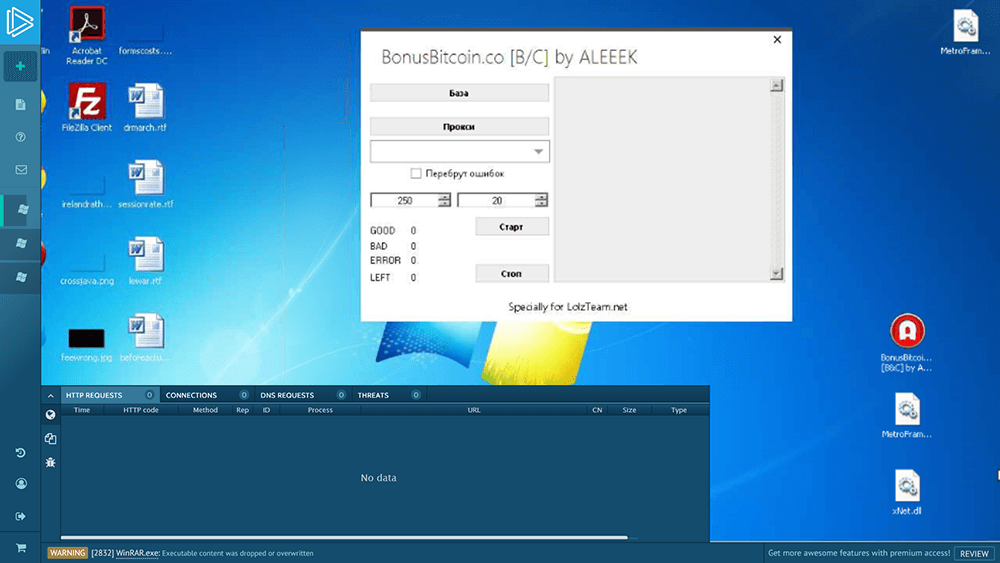
Task: Open the shopping cart icon in sidebar
Action: [20, 548]
